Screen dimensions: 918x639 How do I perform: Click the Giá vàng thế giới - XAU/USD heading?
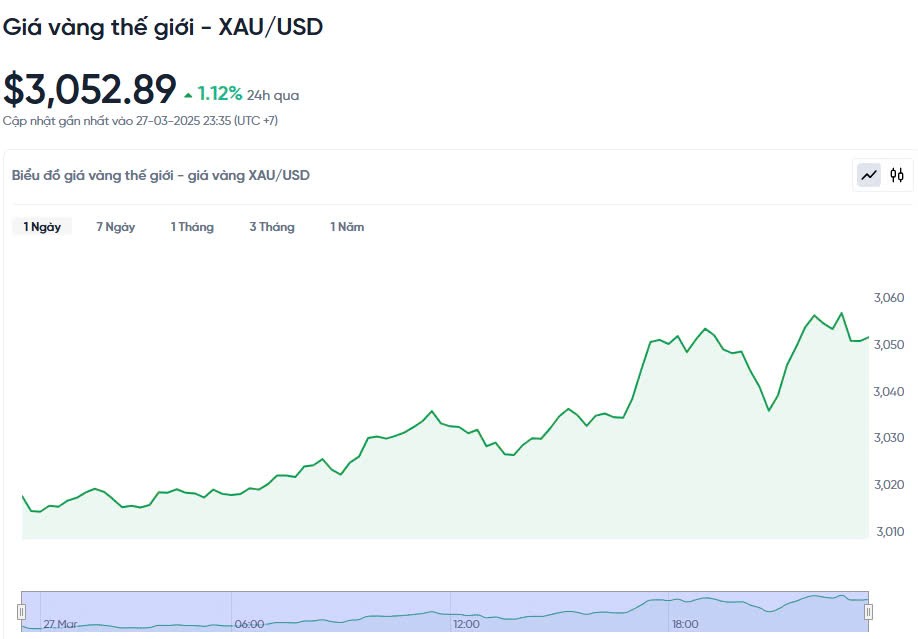[x=162, y=27]
